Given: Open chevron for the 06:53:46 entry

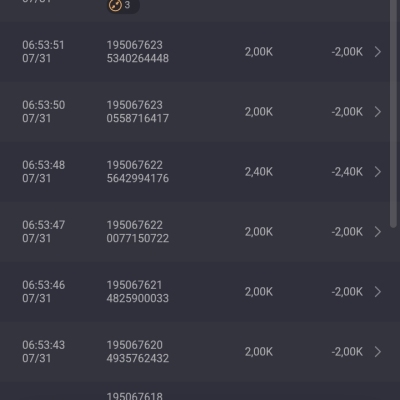Looking at the screenshot, I should tap(378, 292).
